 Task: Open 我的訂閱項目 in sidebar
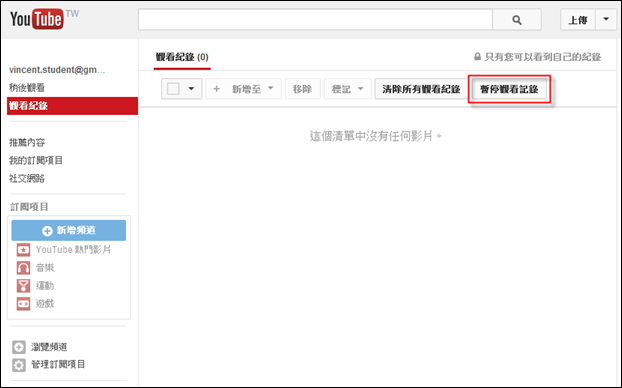tap(36, 160)
